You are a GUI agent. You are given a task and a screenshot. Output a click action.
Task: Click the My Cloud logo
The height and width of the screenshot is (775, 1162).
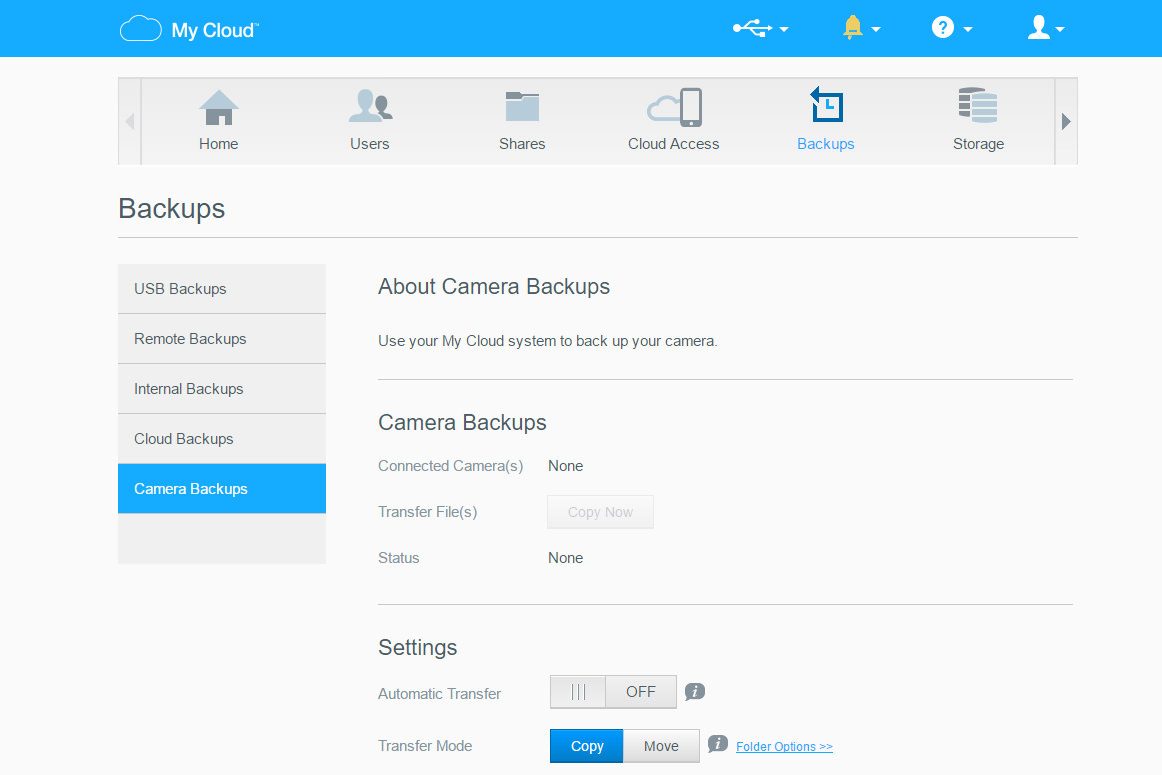(x=189, y=29)
